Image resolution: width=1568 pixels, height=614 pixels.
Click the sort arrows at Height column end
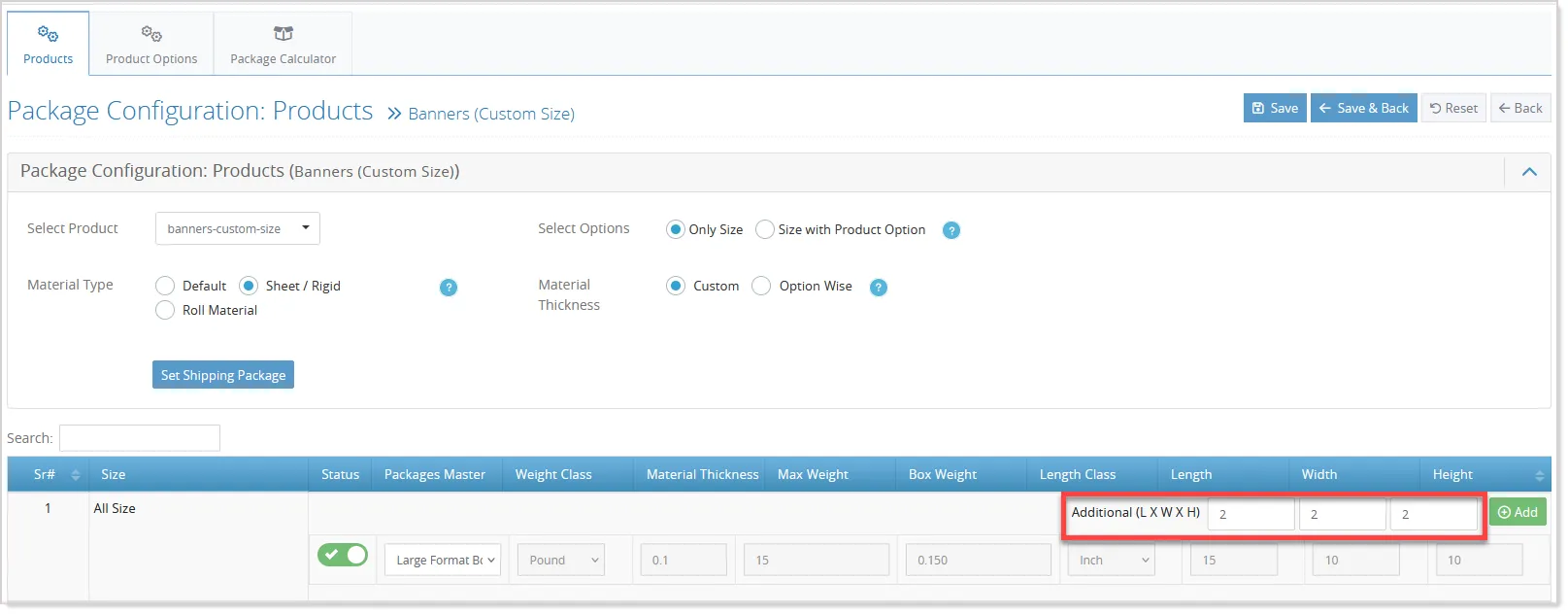pos(1540,475)
